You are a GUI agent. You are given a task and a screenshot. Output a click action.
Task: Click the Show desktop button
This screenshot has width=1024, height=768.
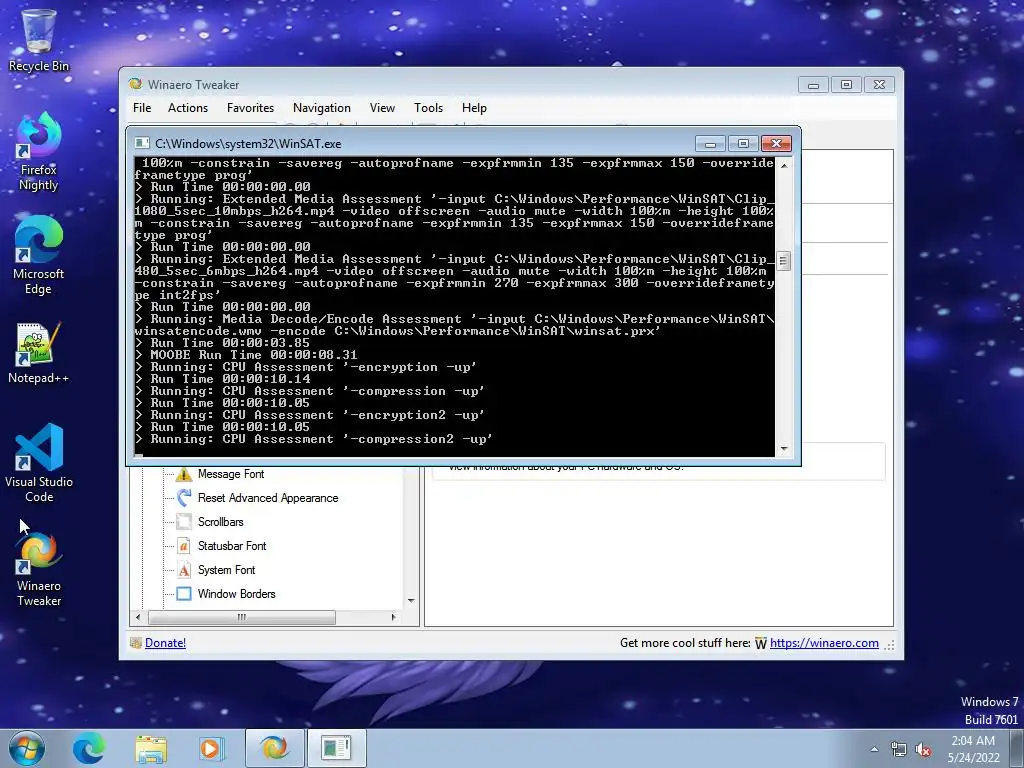(x=1017, y=748)
